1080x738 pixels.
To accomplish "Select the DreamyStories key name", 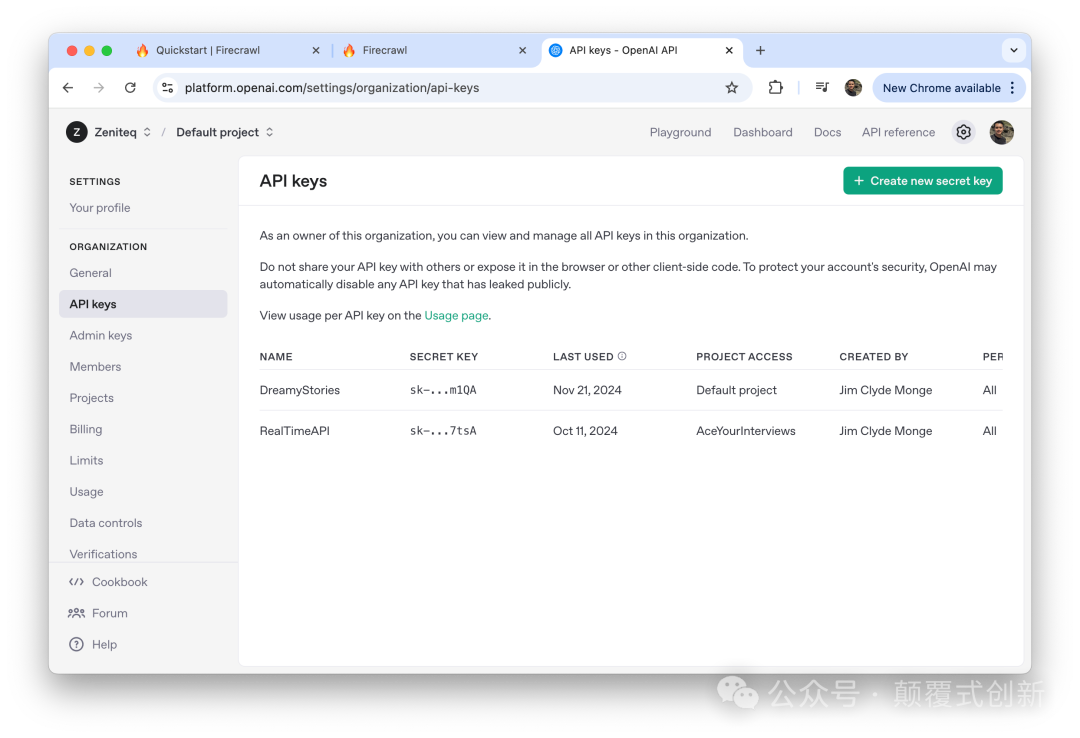I will click(300, 390).
